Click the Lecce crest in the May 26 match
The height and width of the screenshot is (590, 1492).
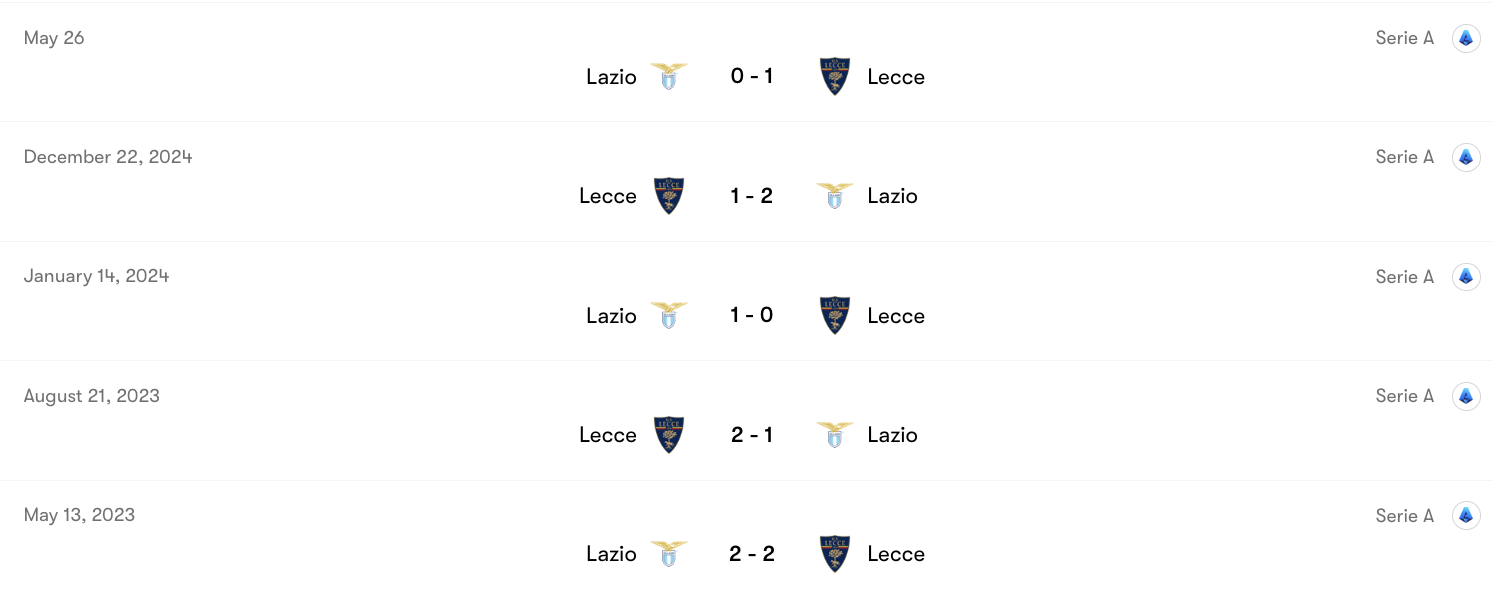point(835,76)
